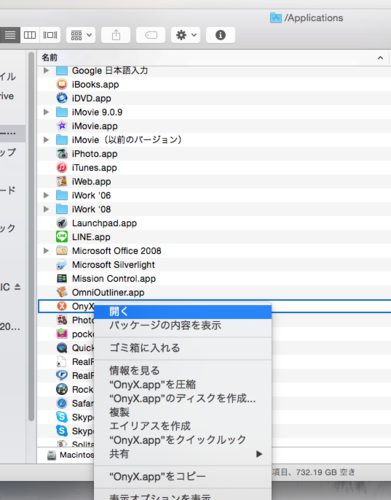The height and width of the screenshot is (500, 391).
Task: Switch to Cover Flow view
Action: pos(50,35)
